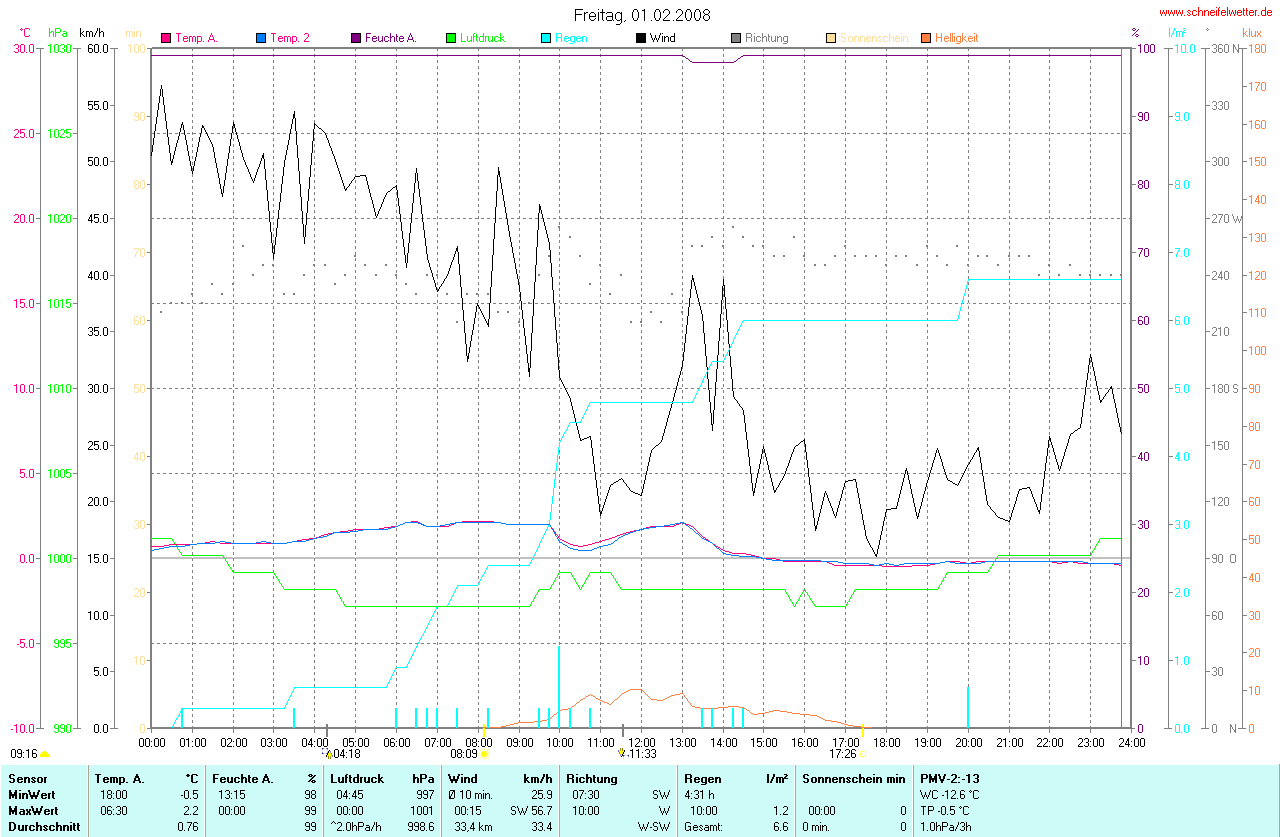Select the Regen legend label

571,38
